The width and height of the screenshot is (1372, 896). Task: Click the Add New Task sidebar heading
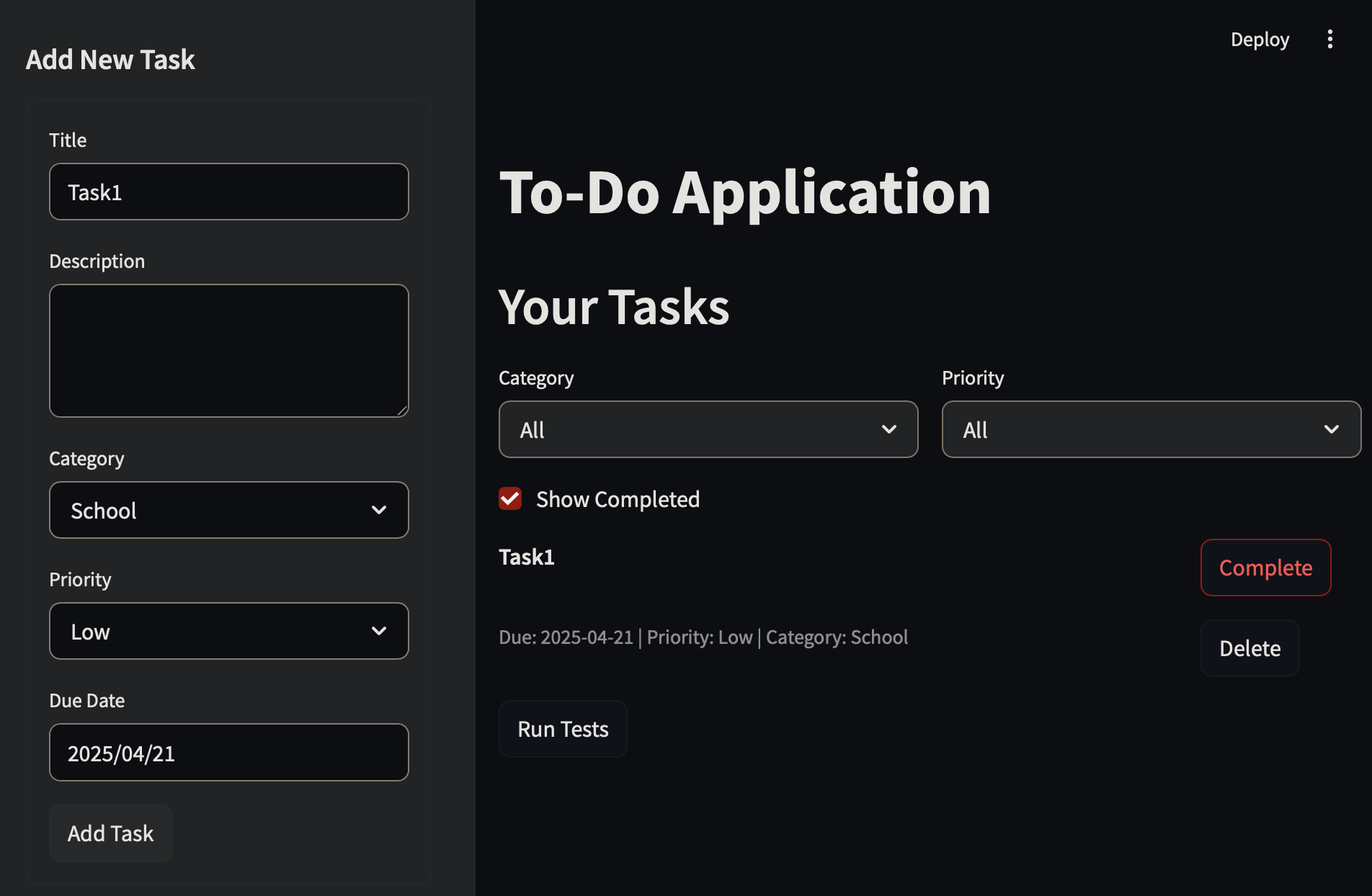click(110, 60)
